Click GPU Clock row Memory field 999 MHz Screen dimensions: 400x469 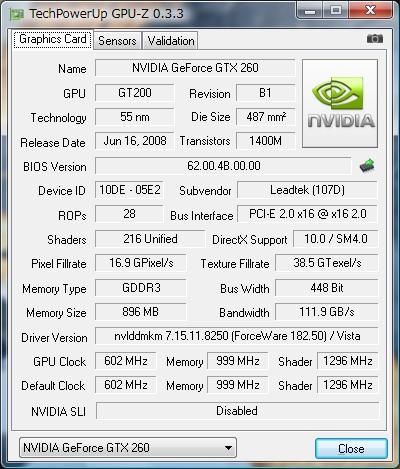tap(238, 361)
